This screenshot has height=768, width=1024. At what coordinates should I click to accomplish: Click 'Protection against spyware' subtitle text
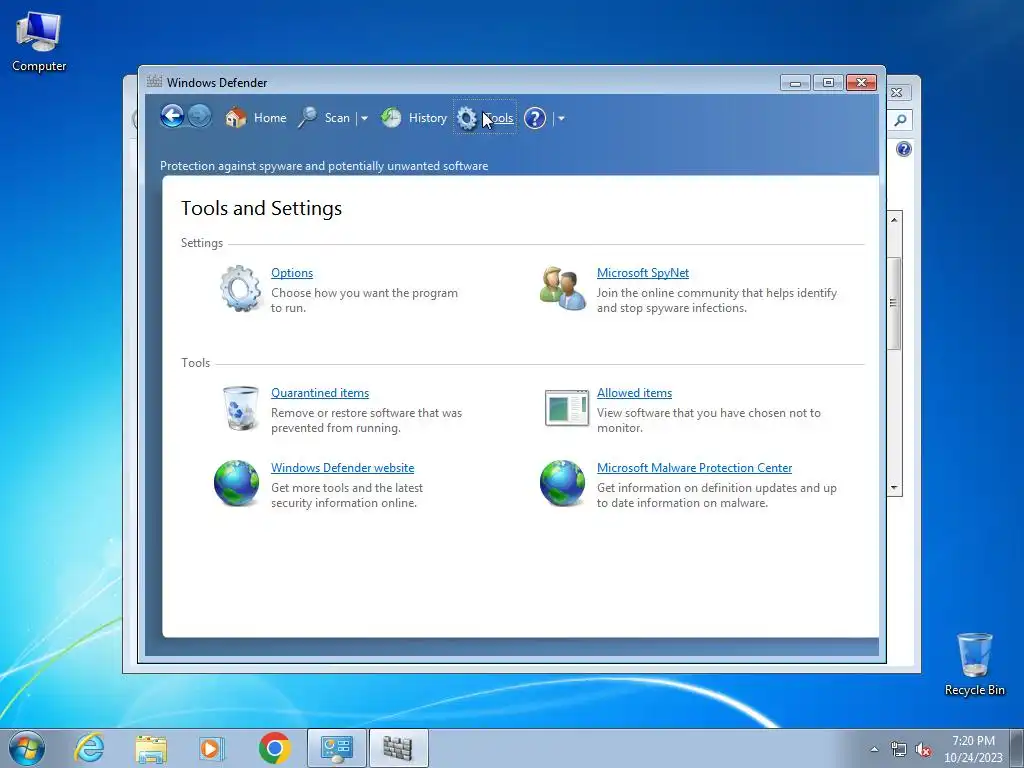pyautogui.click(x=324, y=166)
